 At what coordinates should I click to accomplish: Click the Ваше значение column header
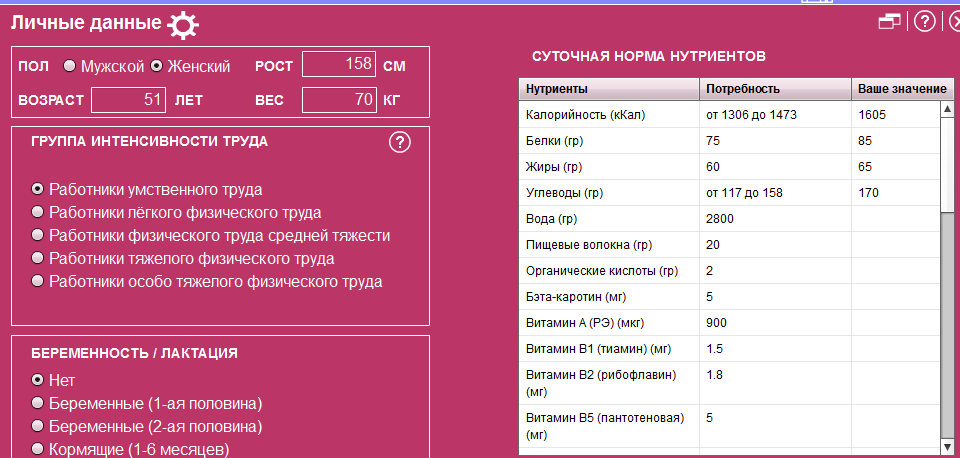point(900,89)
